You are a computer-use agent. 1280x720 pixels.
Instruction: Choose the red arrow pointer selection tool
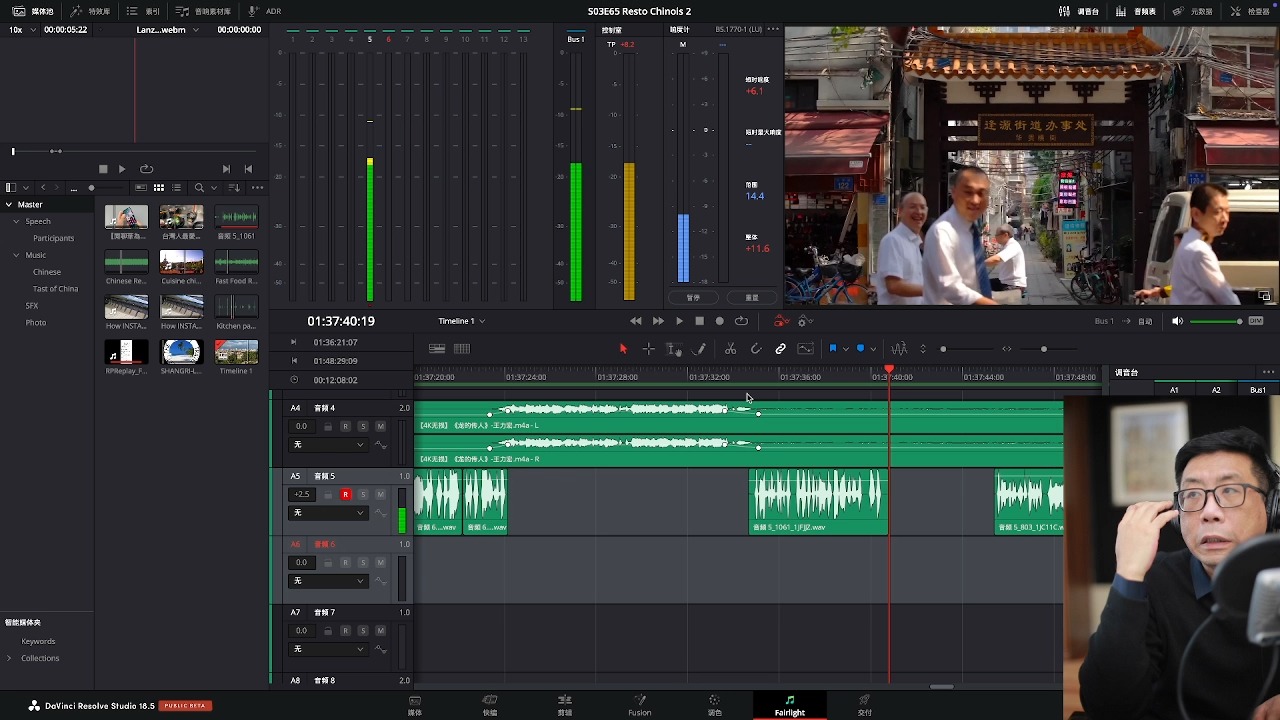pyautogui.click(x=622, y=349)
